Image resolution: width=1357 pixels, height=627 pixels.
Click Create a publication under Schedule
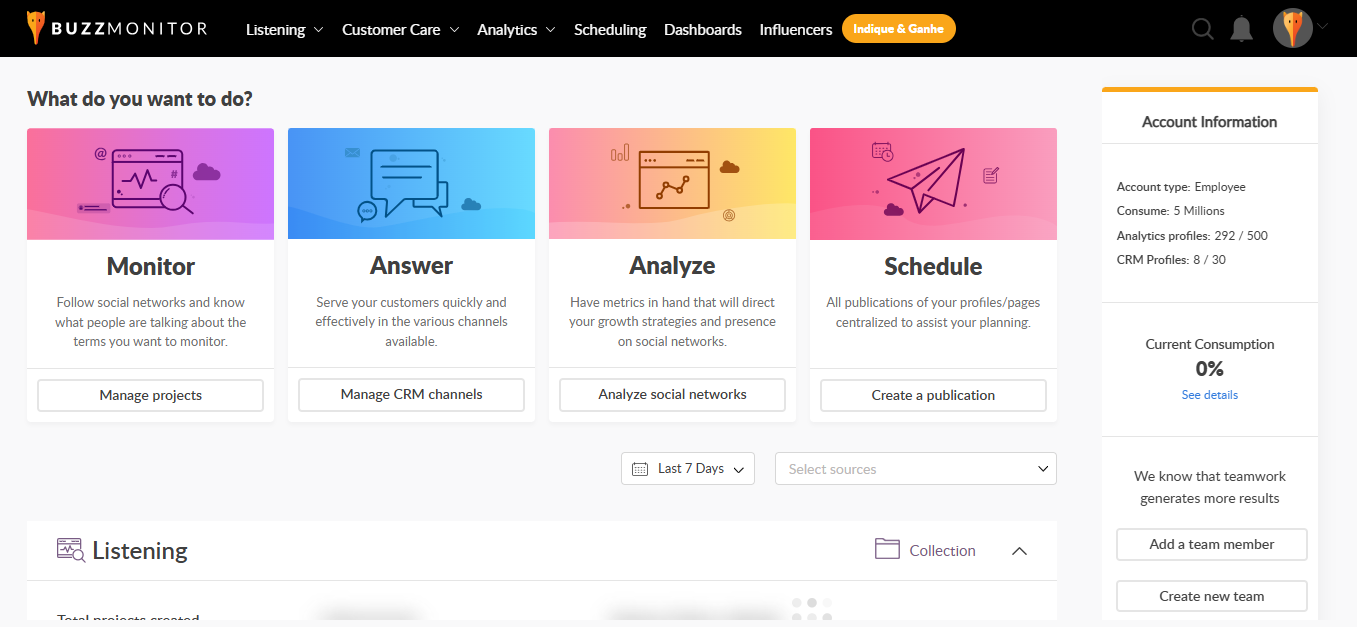click(x=932, y=395)
